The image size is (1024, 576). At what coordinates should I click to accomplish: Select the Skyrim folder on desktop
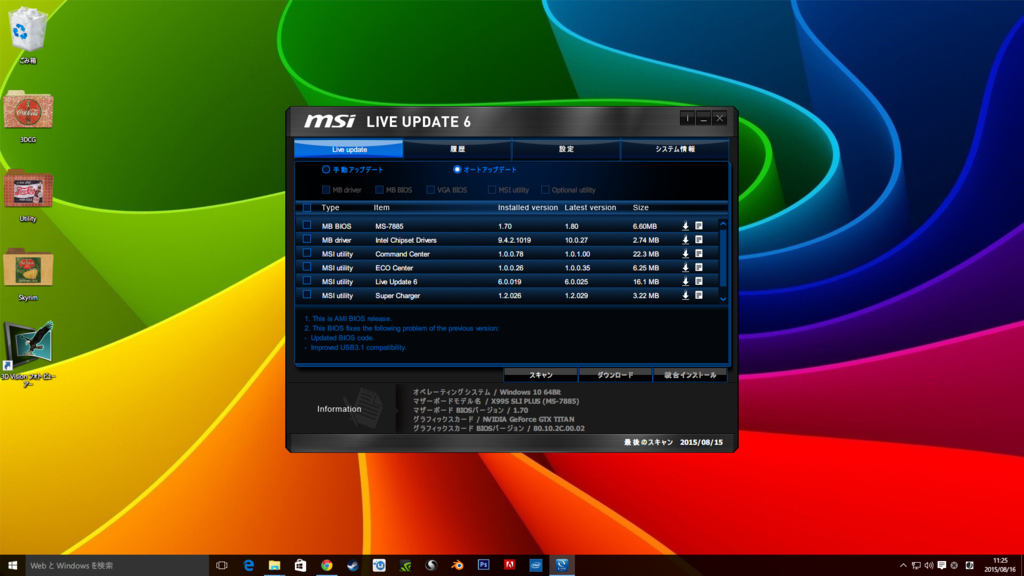coord(27,275)
